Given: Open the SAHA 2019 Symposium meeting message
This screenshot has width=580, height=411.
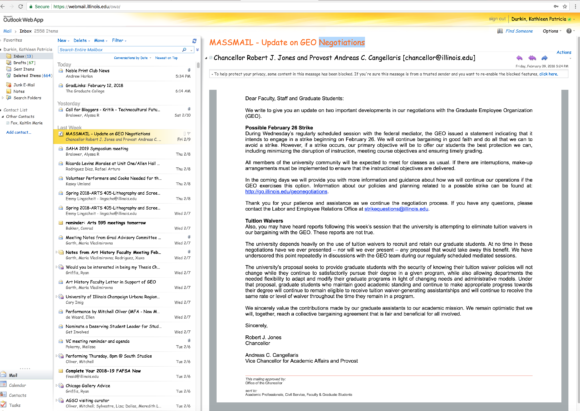Looking at the screenshot, I should pyautogui.click(x=125, y=151).
